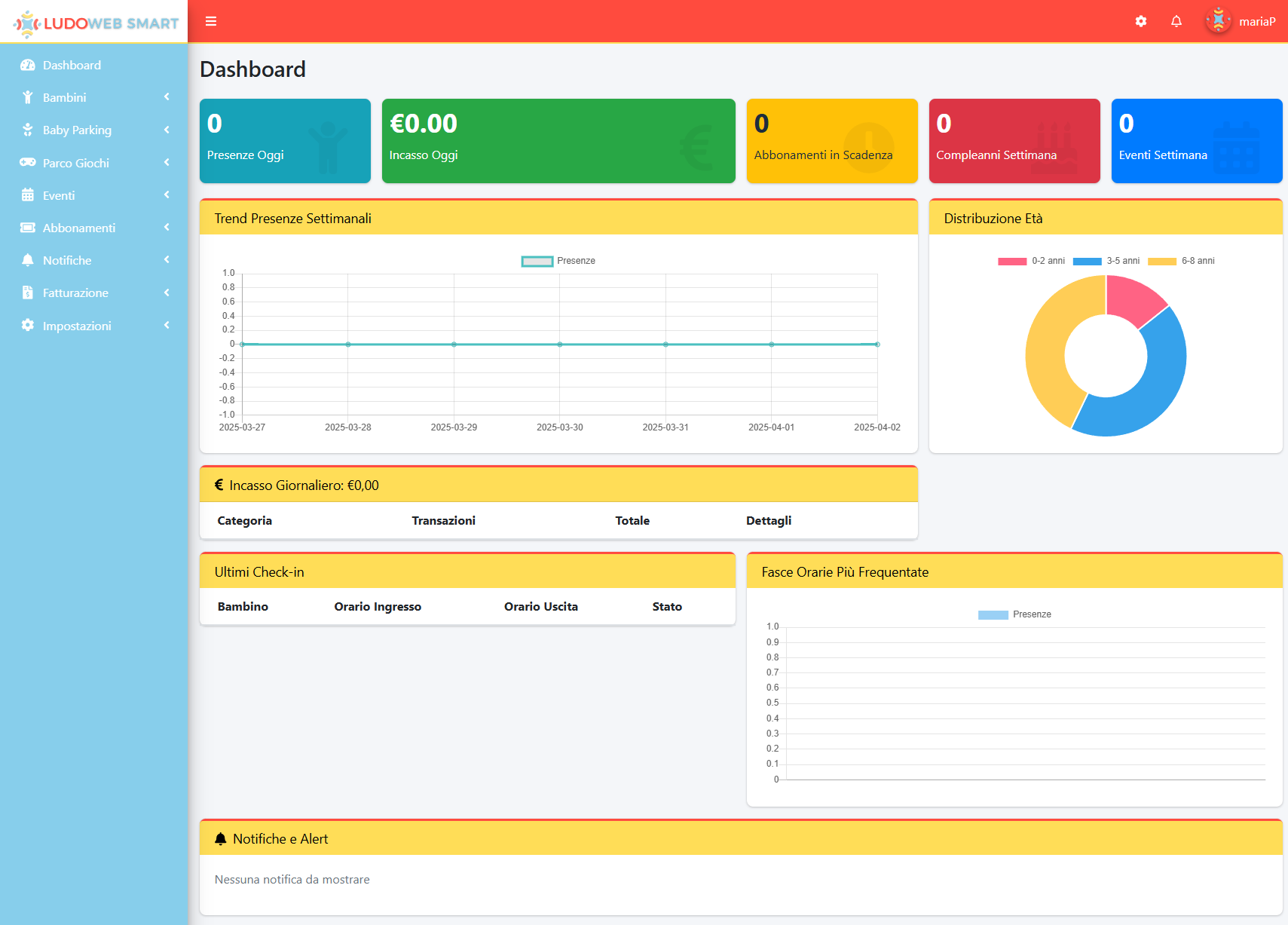The width and height of the screenshot is (1288, 925).
Task: Open the Abbonamenti in Scadenza card
Action: pyautogui.click(x=831, y=140)
